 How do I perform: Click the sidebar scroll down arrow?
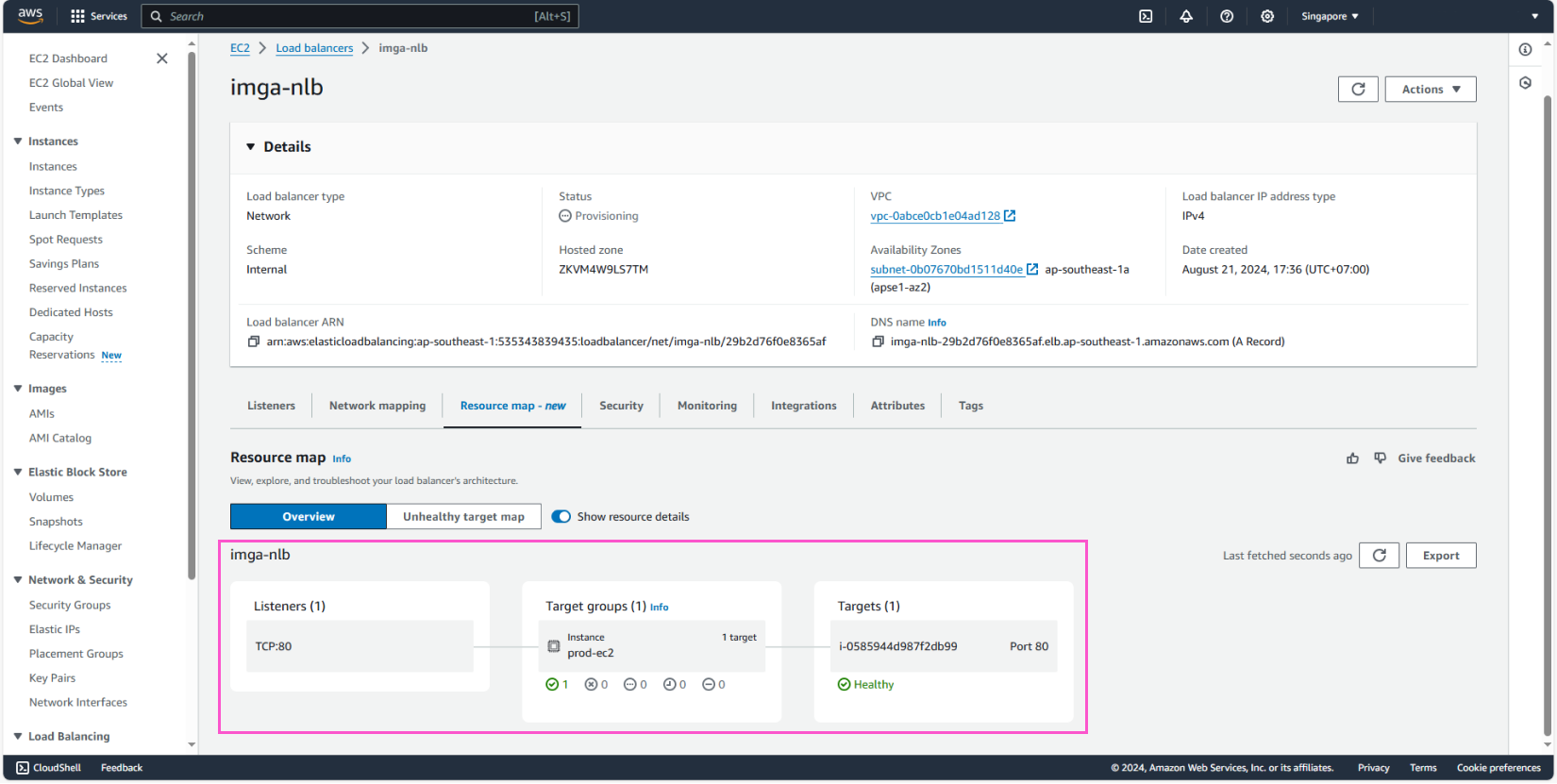tap(192, 744)
